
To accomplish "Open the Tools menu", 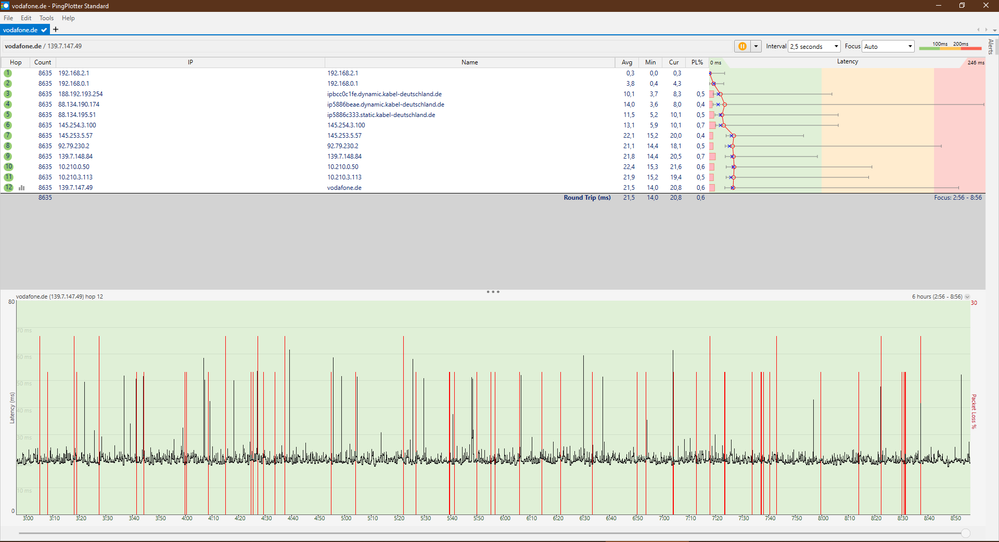I will coord(46,18).
